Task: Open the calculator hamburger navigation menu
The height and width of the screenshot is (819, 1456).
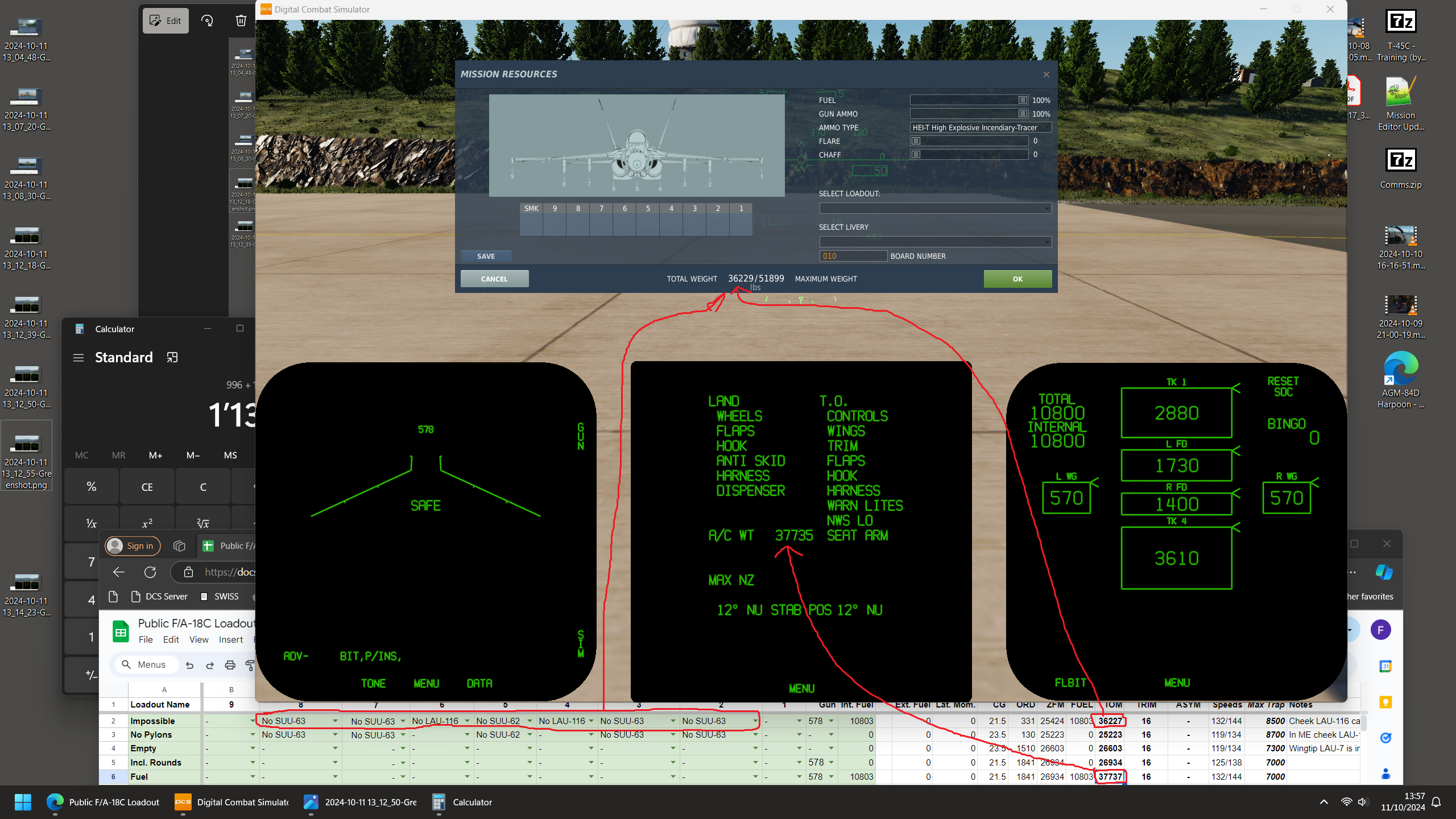Action: point(78,358)
